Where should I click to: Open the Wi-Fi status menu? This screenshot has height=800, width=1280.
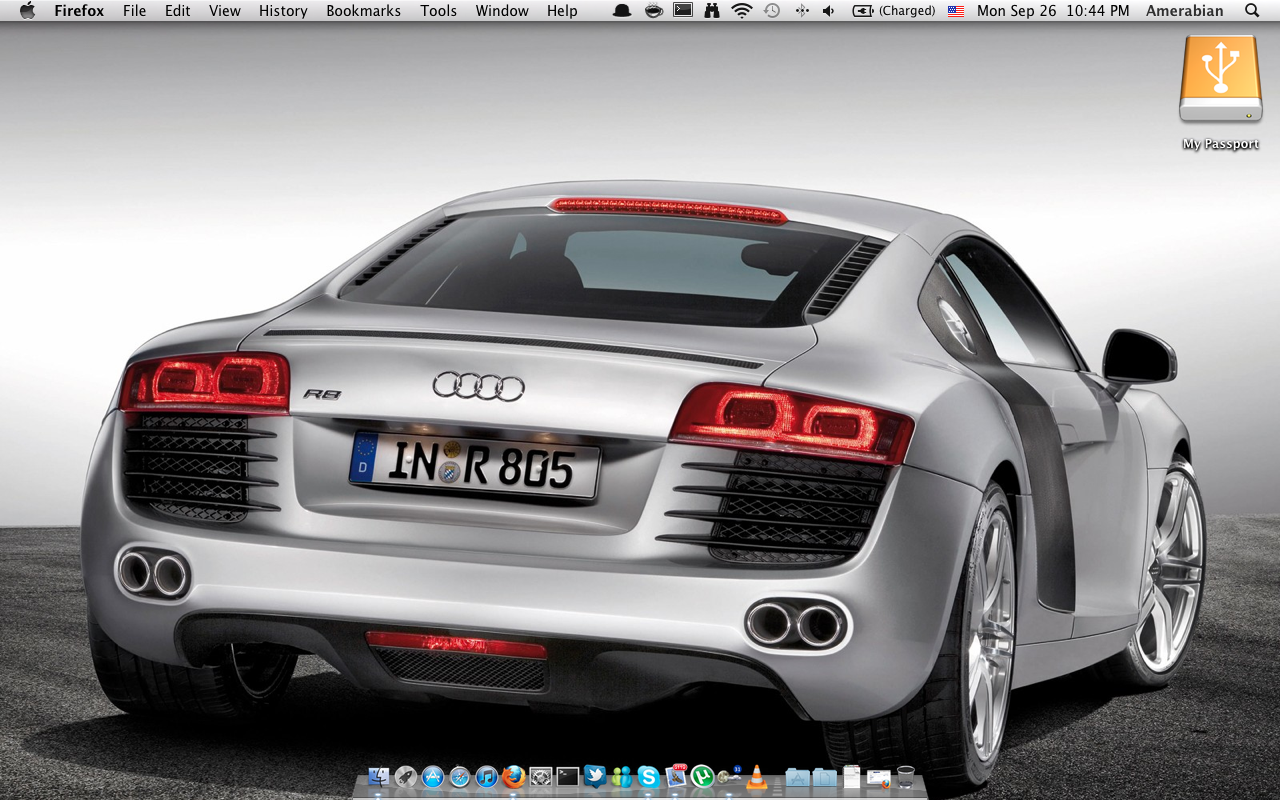coord(742,11)
